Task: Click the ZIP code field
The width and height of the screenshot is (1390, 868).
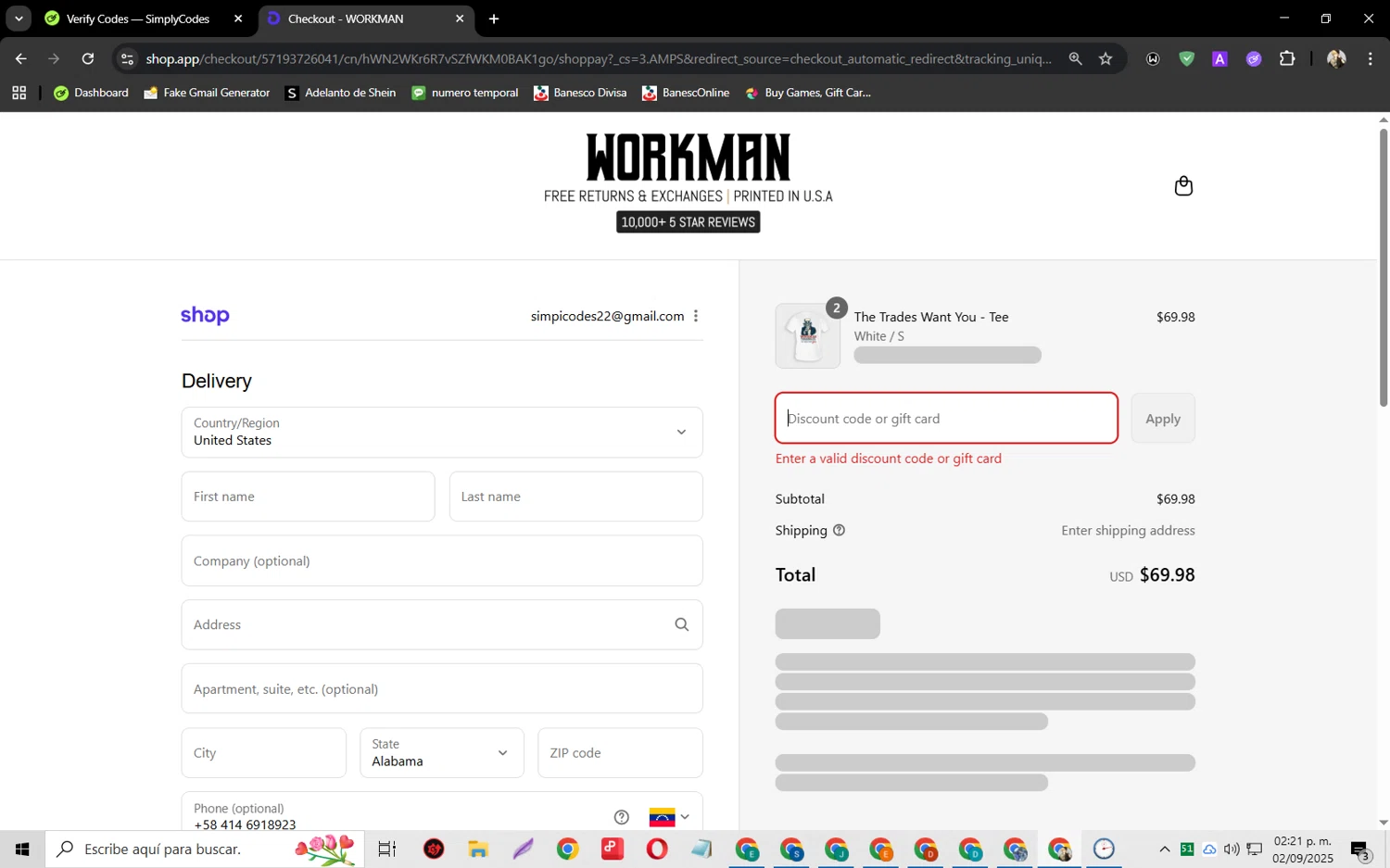Action: (620, 752)
